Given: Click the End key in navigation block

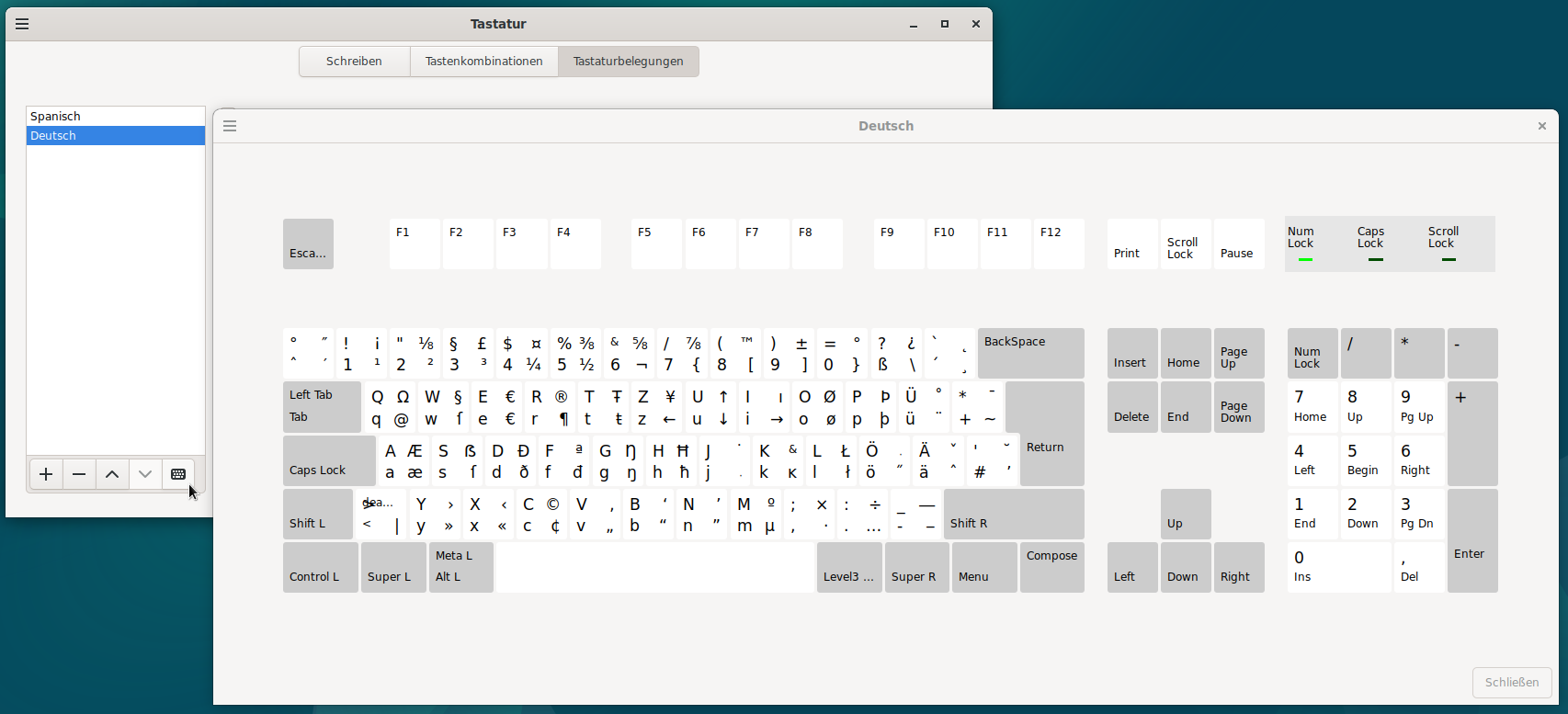Looking at the screenshot, I should tap(1186, 407).
